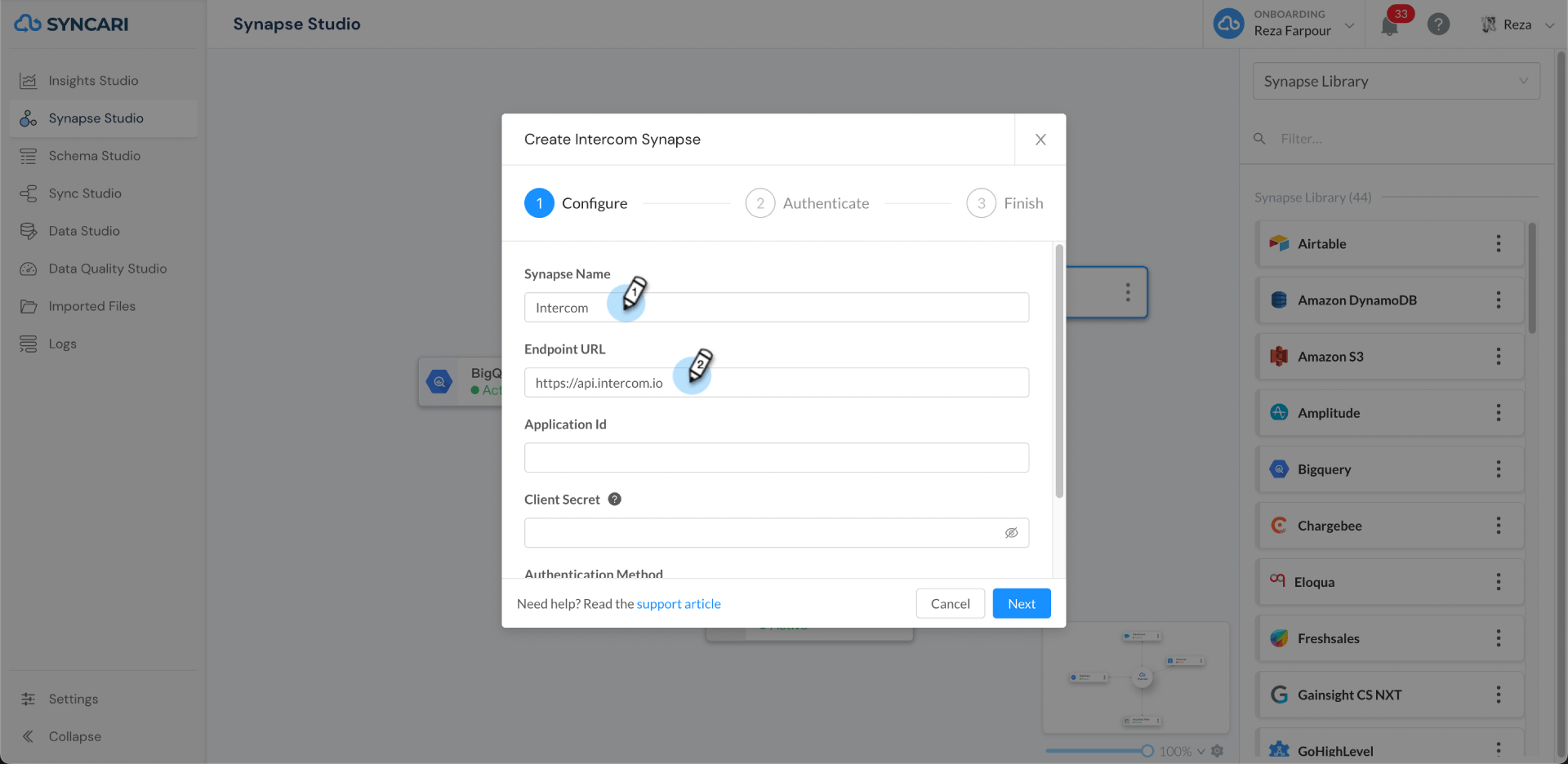Collapse the left sidebar
This screenshot has height=764, width=1568.
[74, 736]
